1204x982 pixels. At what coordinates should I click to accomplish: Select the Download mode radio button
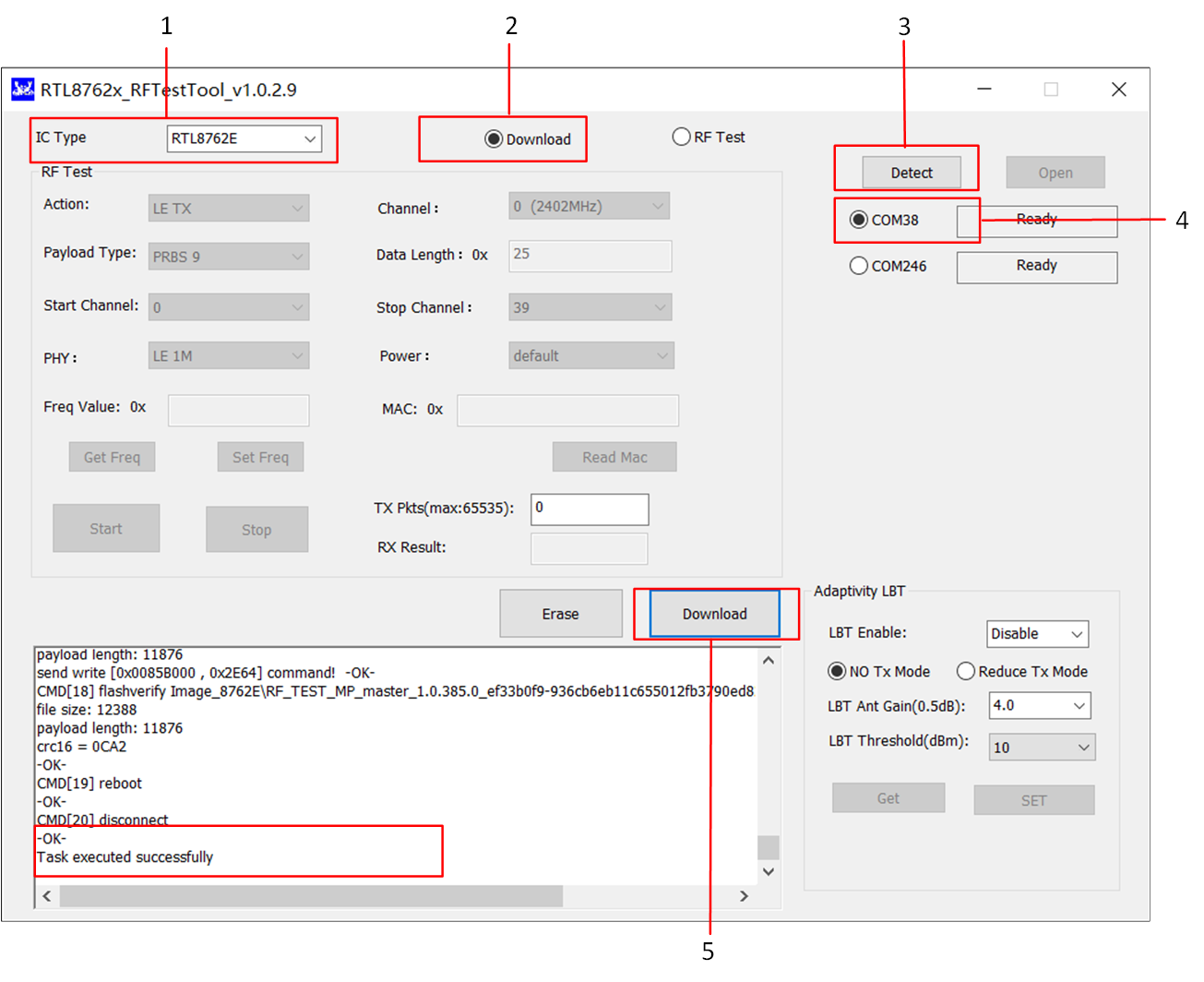494,139
